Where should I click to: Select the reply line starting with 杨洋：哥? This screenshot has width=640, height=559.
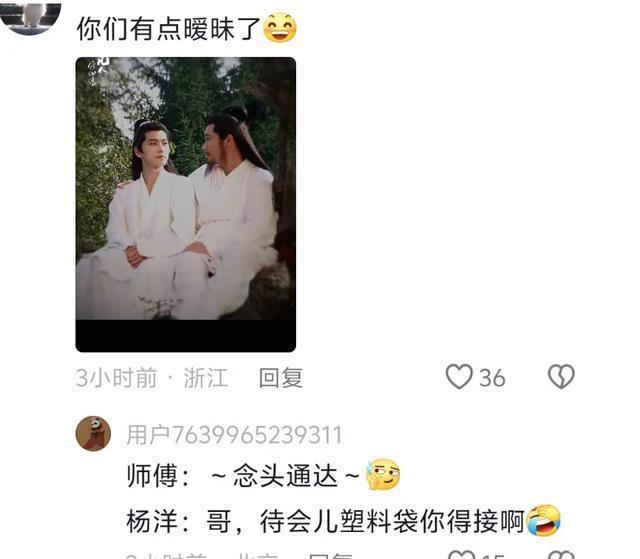pos(326,521)
